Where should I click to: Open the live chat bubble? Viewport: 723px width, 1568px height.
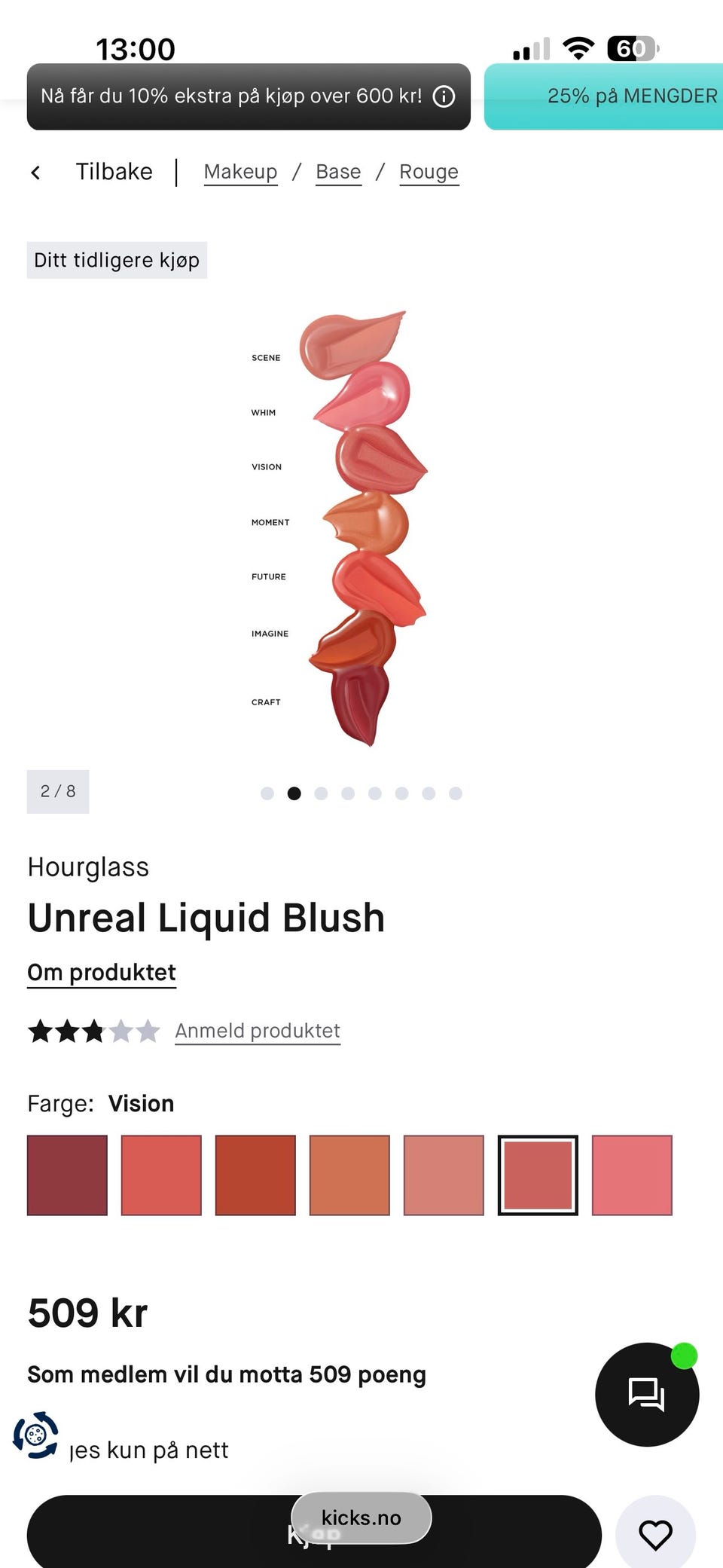pos(646,1394)
